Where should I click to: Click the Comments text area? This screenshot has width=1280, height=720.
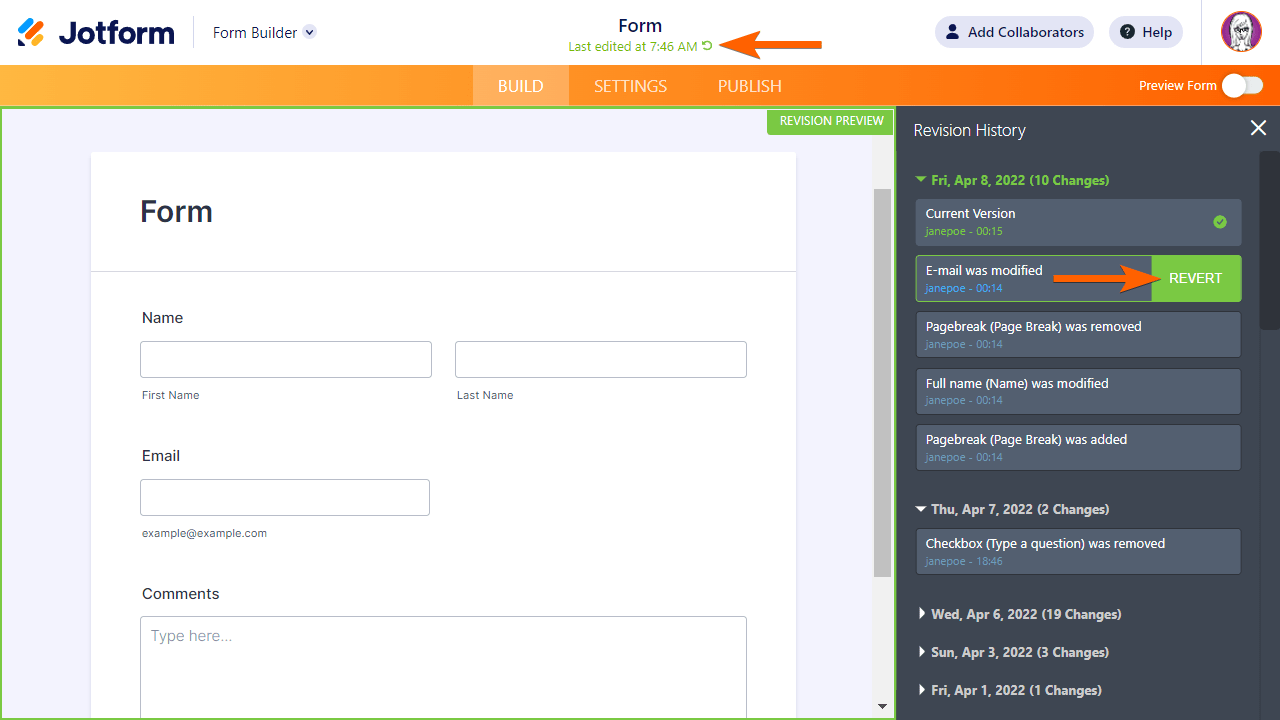pos(443,667)
